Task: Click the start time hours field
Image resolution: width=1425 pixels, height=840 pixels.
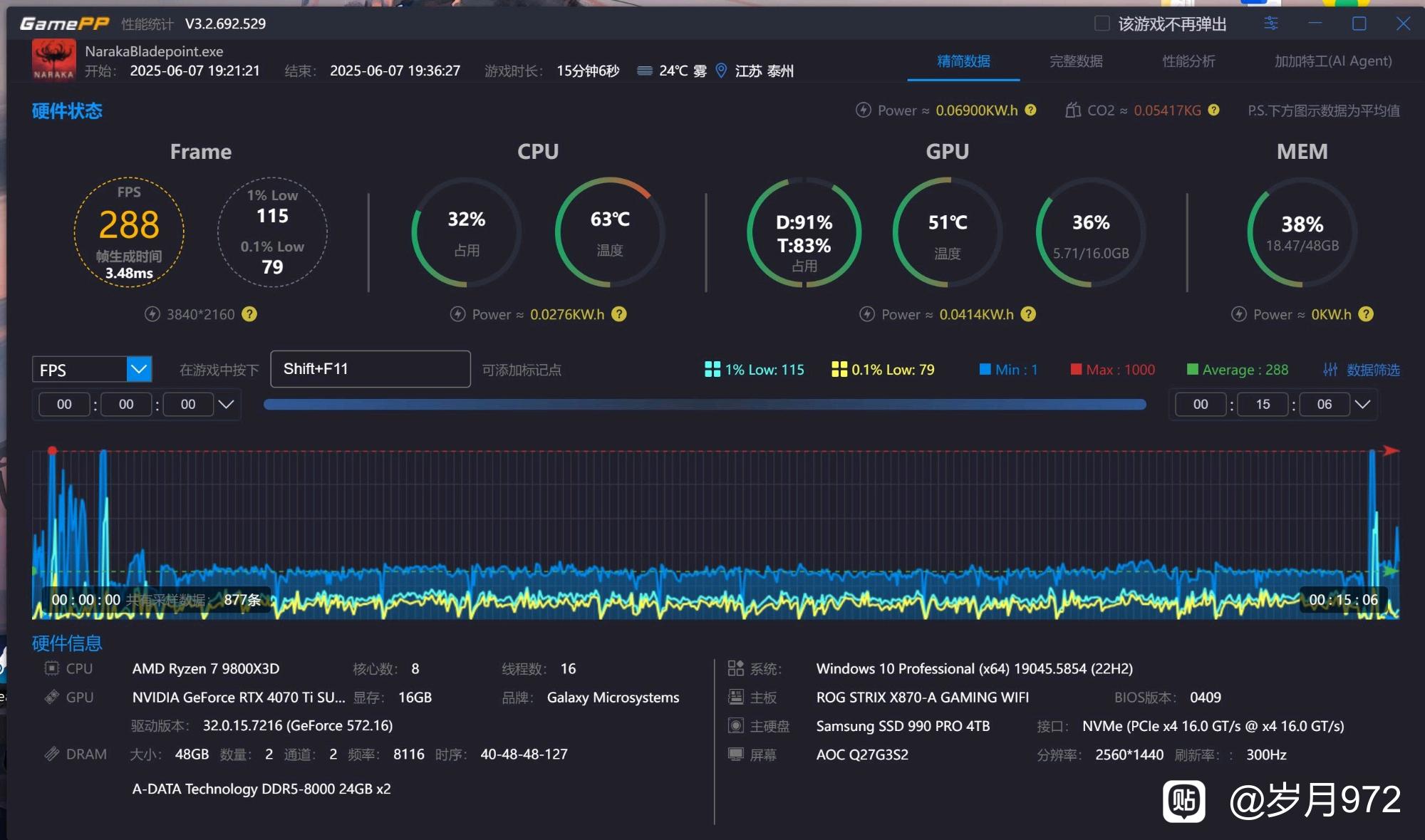Action: pos(64,404)
